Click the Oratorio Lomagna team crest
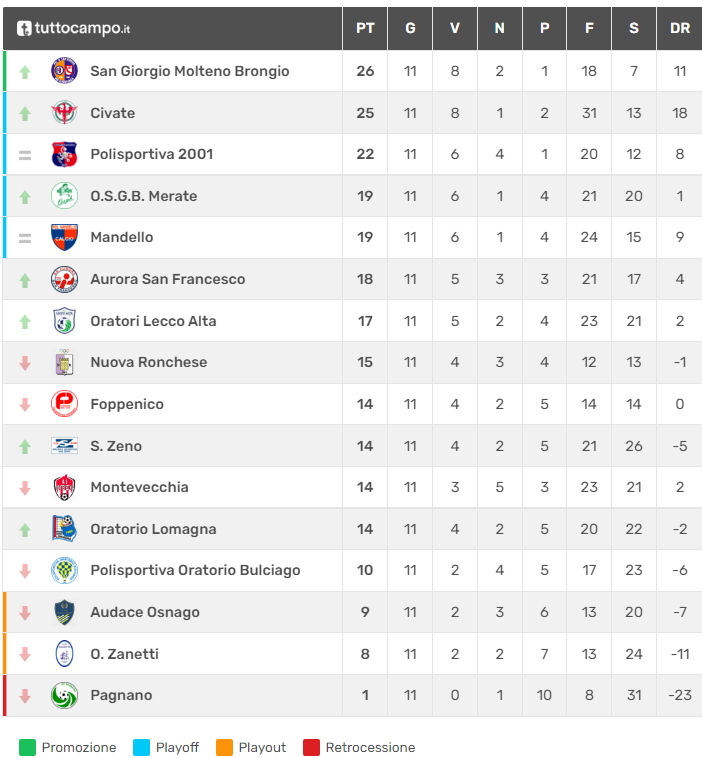Screen dimensions: 702x758 64,529
